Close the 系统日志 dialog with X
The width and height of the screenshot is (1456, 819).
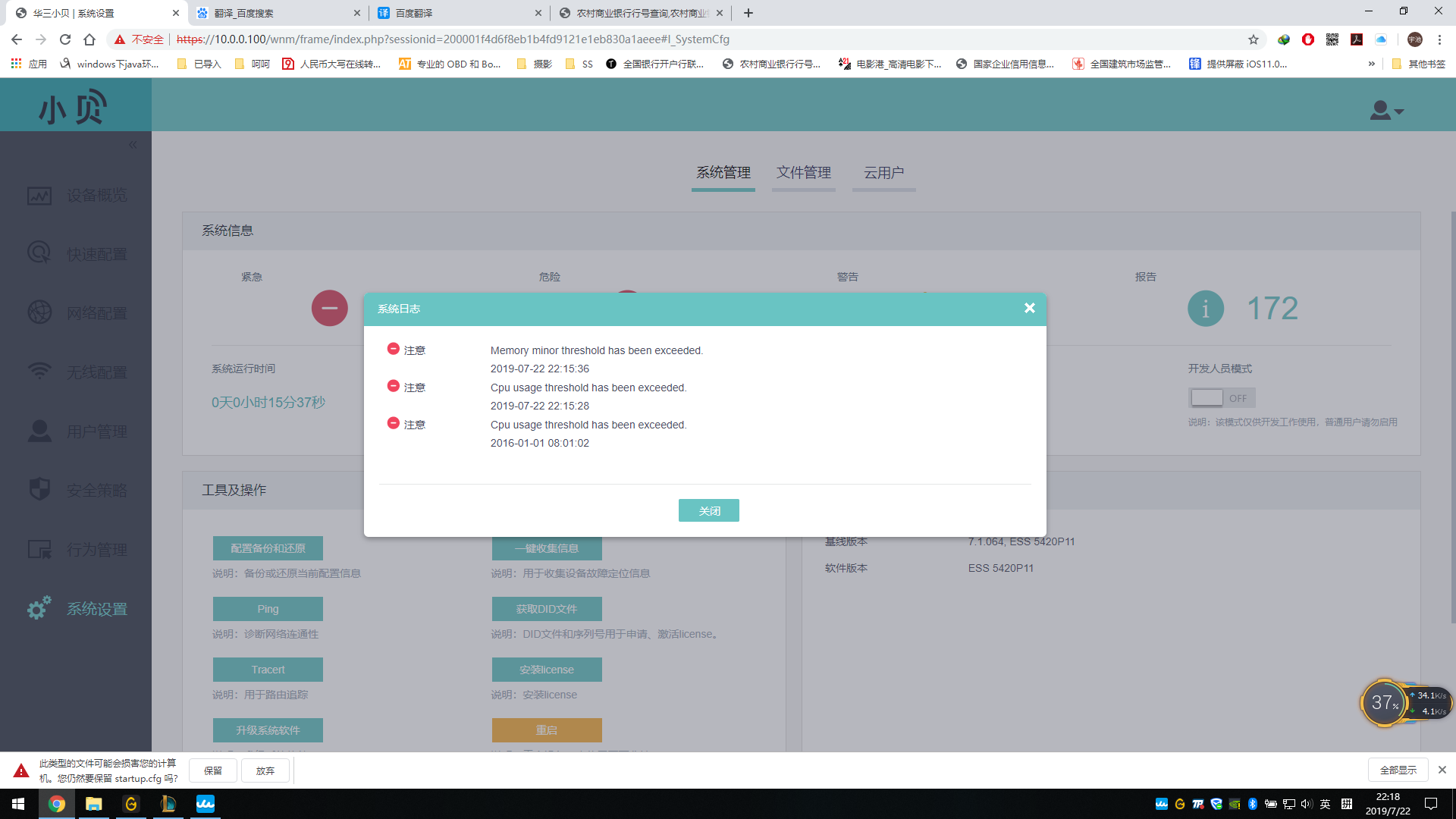click(1029, 308)
